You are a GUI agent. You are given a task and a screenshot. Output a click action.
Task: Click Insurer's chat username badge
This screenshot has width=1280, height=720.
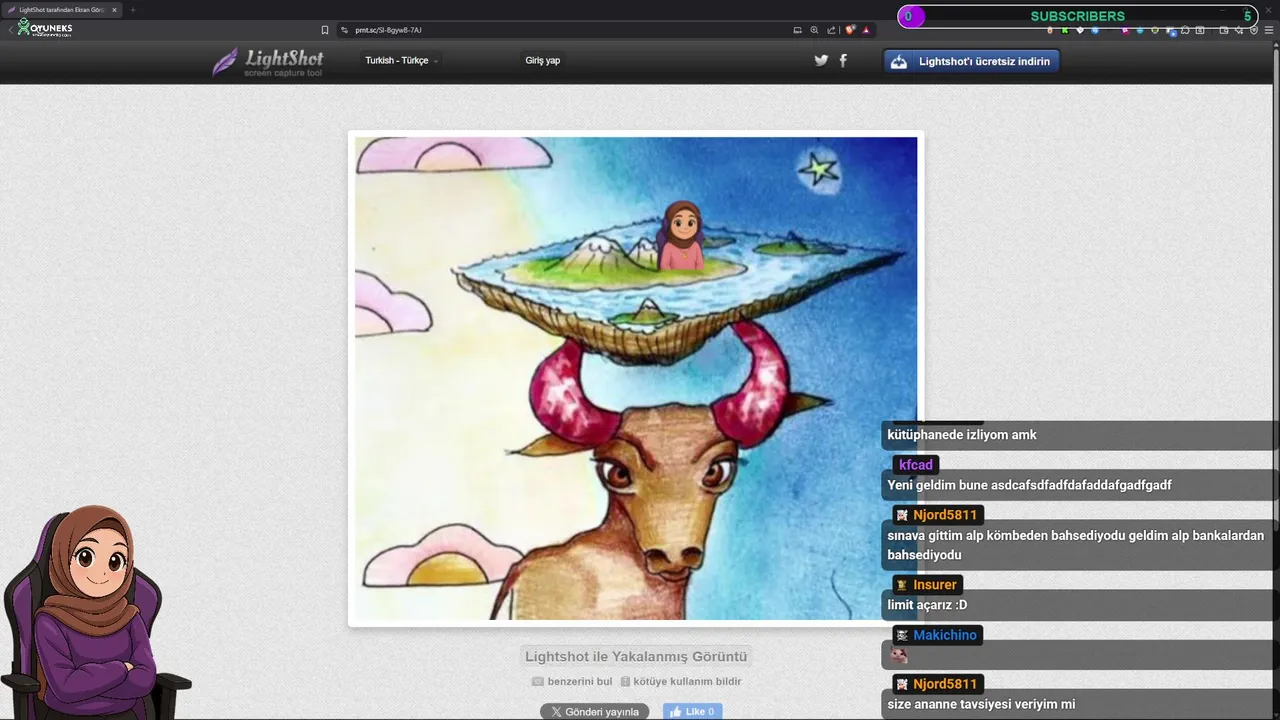(x=927, y=585)
